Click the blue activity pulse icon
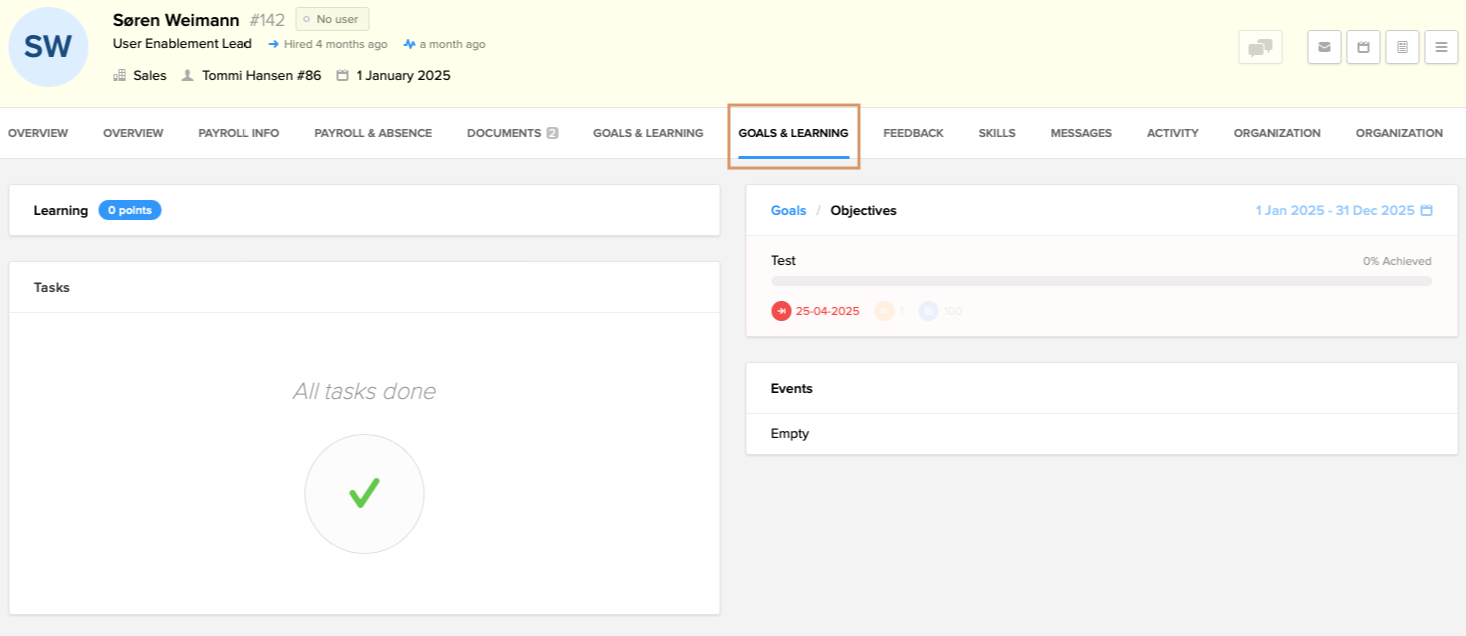1466x636 pixels. (409, 45)
